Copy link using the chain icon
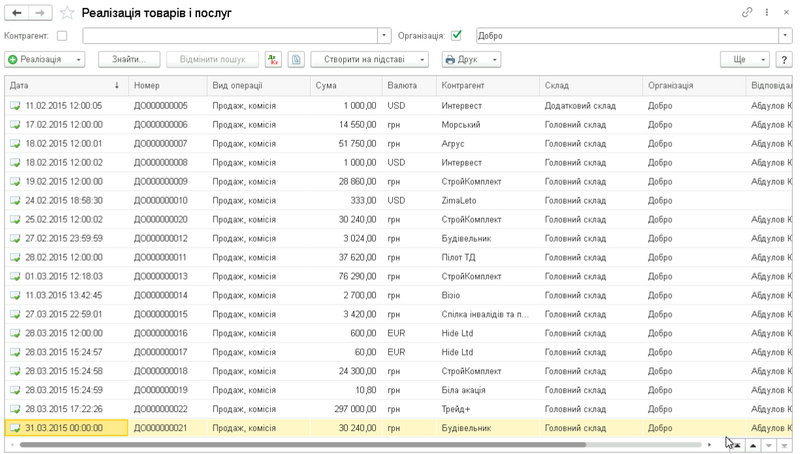 point(746,12)
